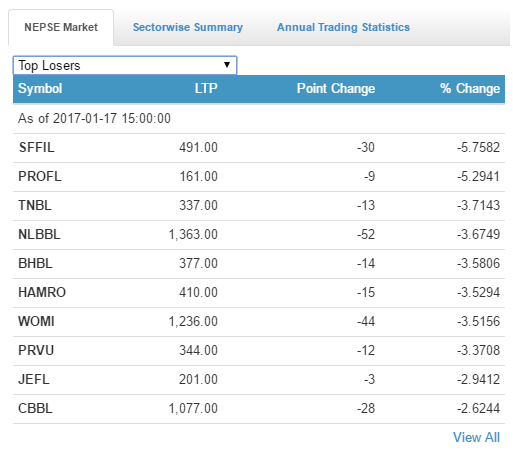This screenshot has width=513, height=473.
Task: Select CBBL's LTP value 1,077.00
Action: click(193, 408)
